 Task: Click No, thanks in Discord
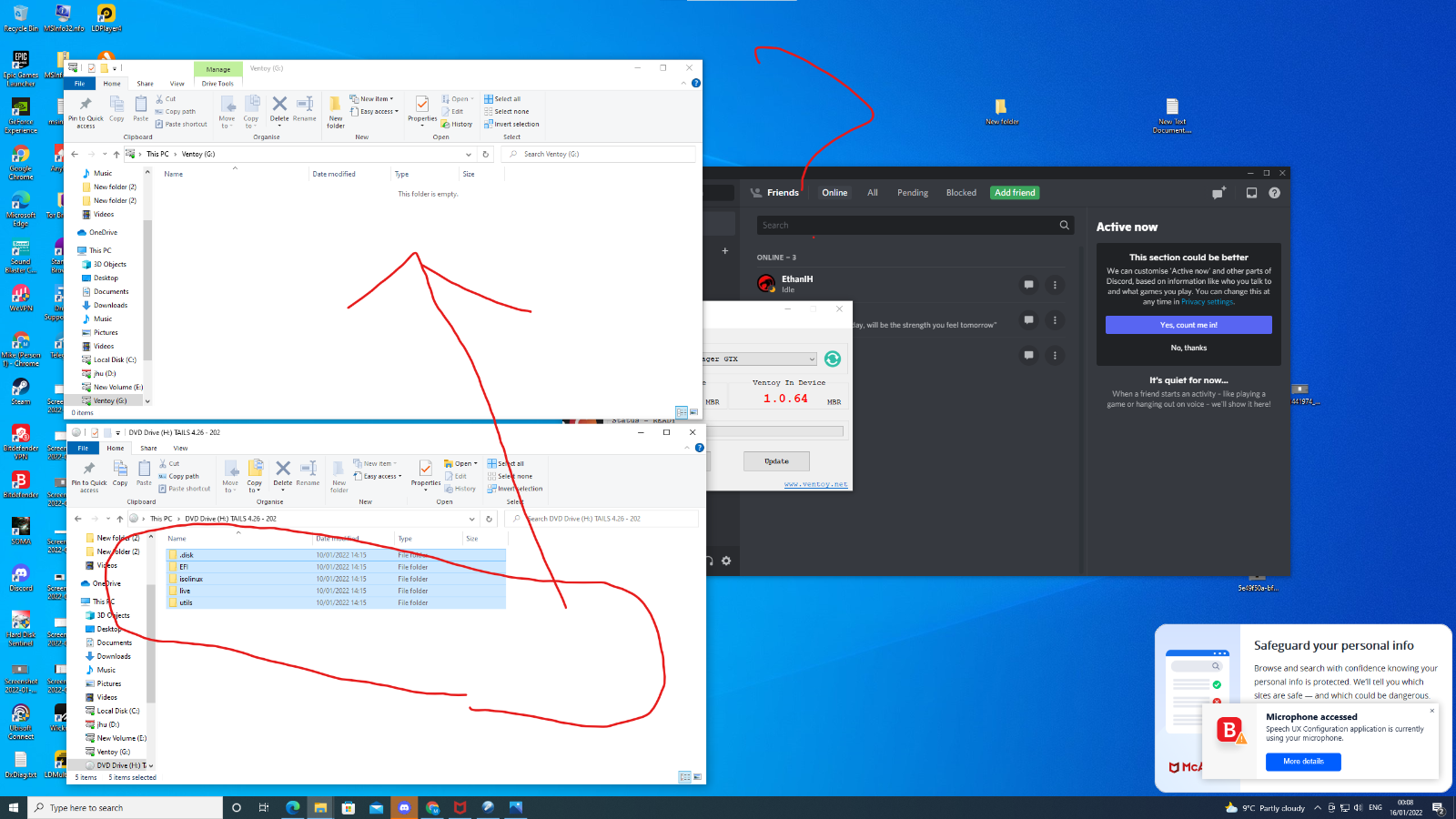click(x=1188, y=348)
